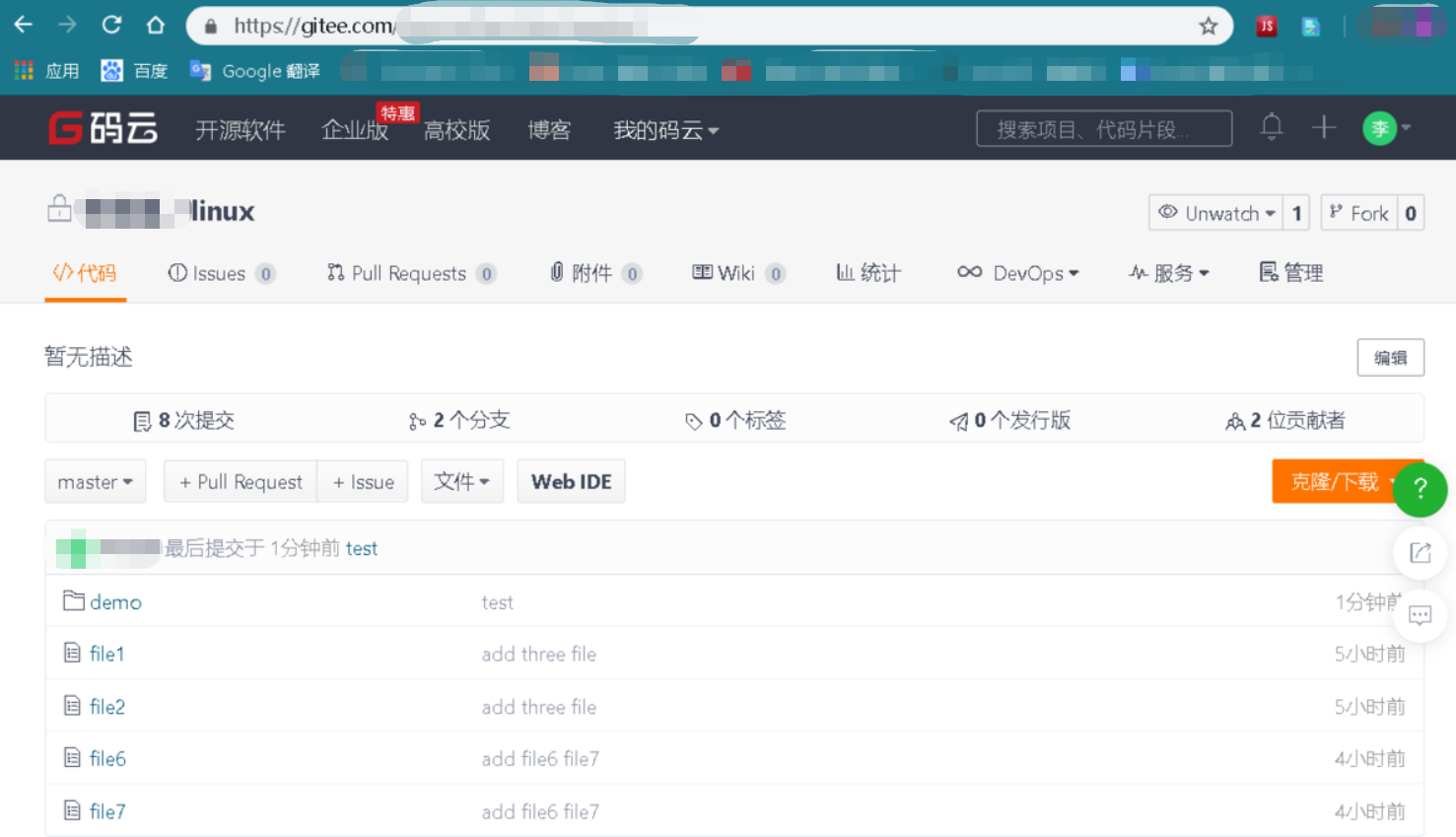Click the site padlock icon in address bar
This screenshot has height=837, width=1456.
pos(210,27)
